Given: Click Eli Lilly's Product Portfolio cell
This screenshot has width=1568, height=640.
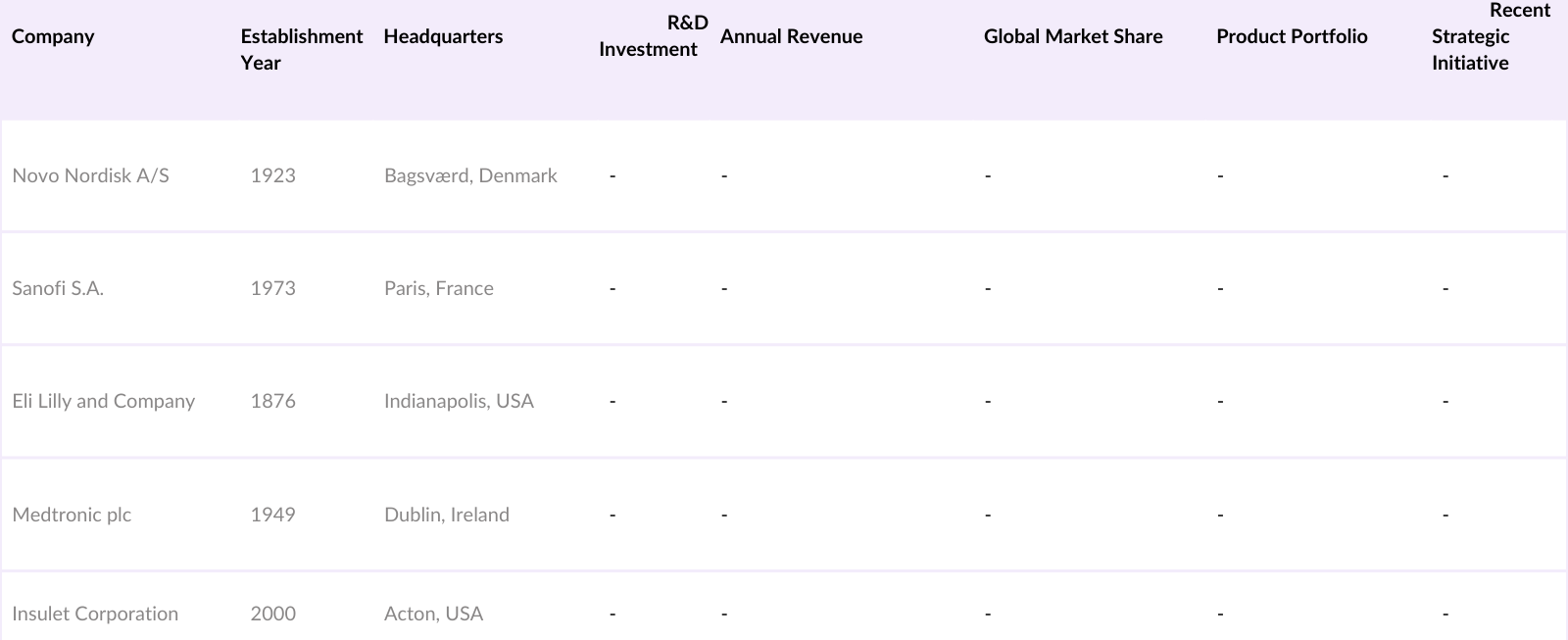Looking at the screenshot, I should [x=1220, y=401].
